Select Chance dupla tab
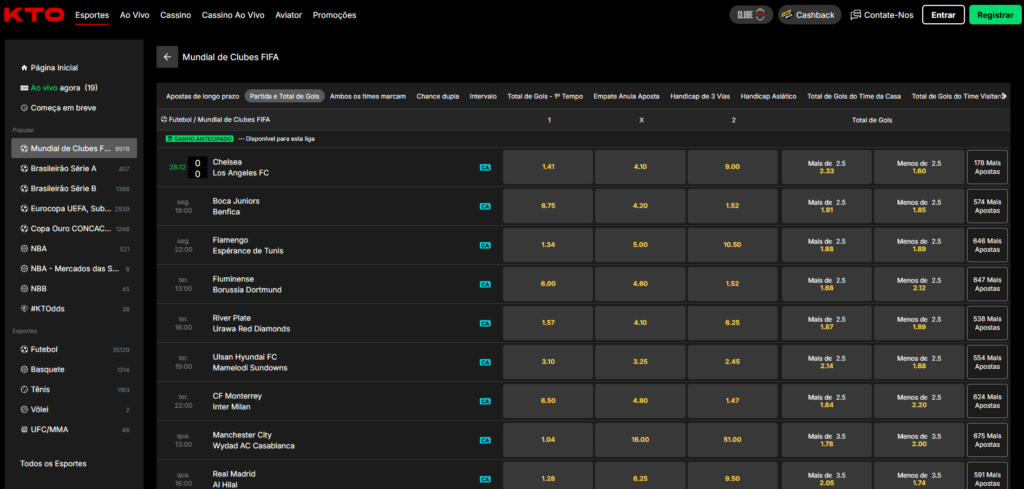 point(438,96)
